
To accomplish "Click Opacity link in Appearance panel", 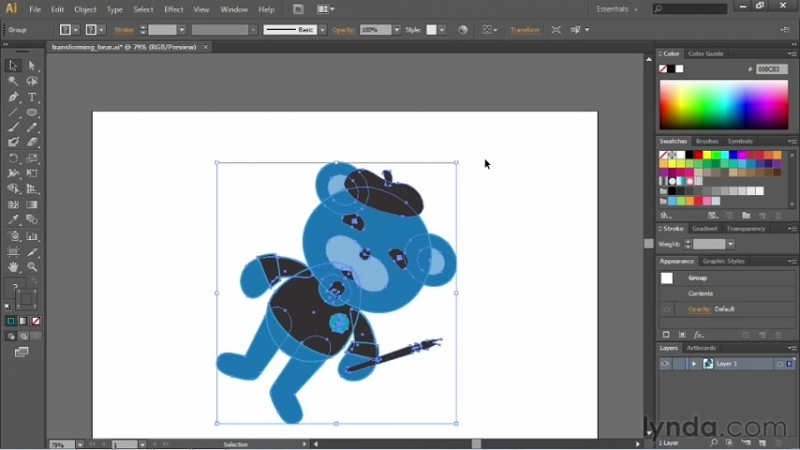I will coord(699,309).
